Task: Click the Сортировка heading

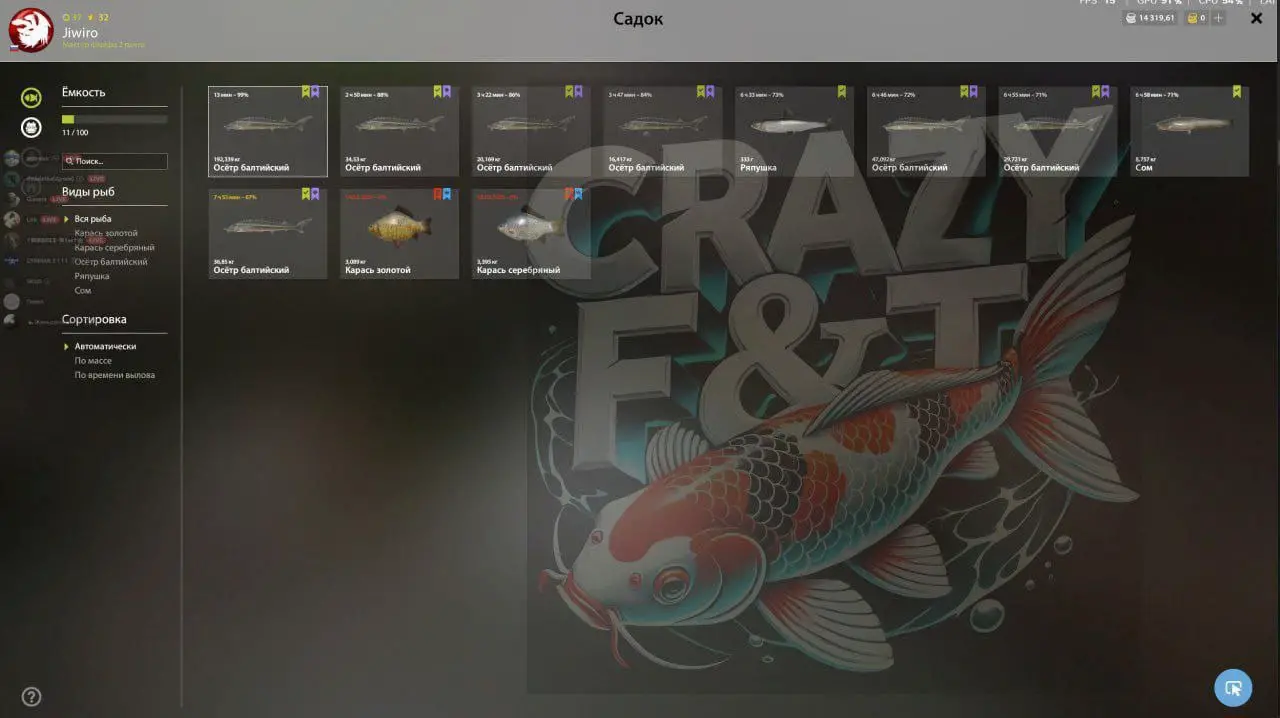Action: pos(94,320)
